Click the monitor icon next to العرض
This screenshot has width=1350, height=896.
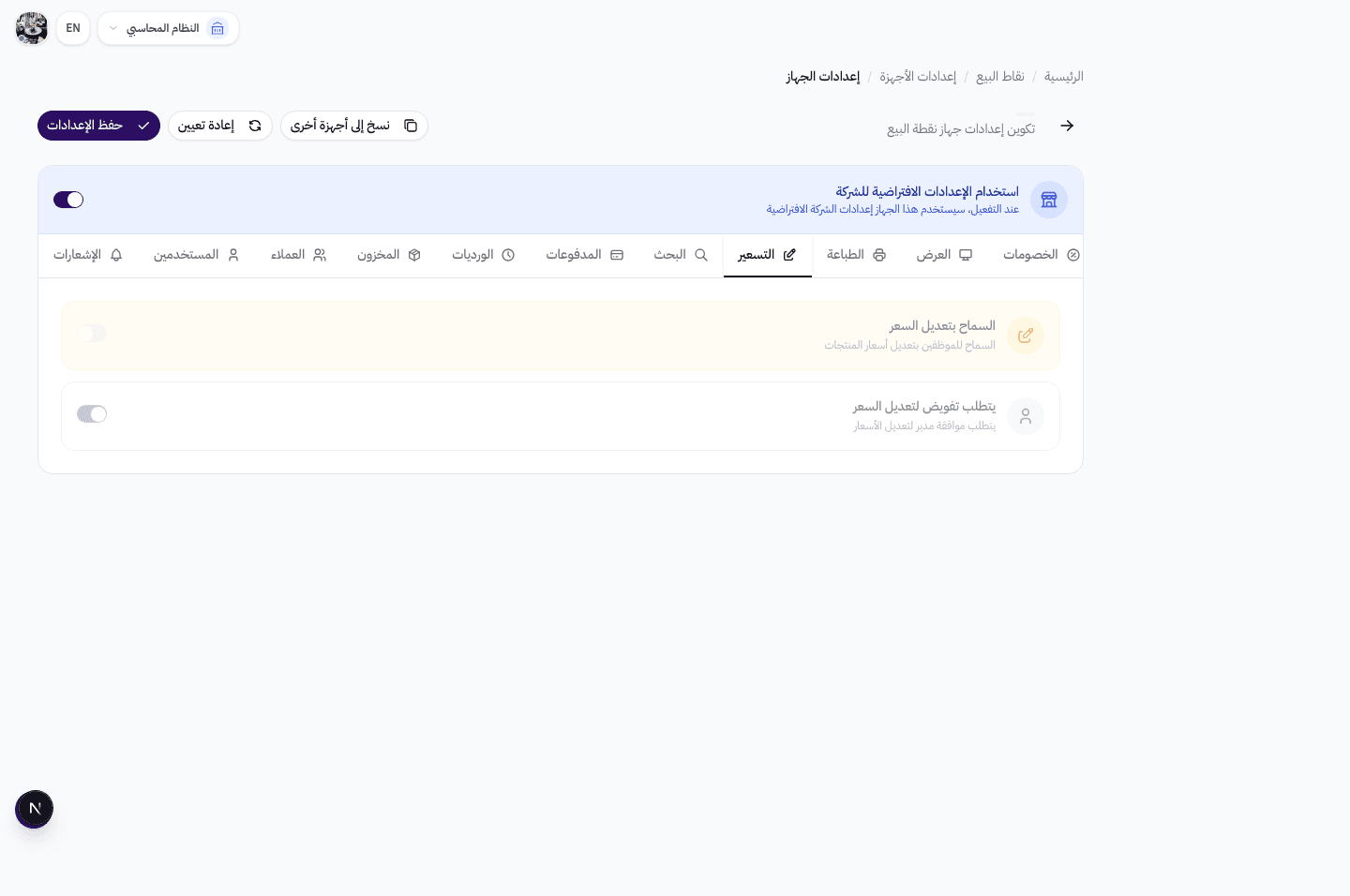[965, 254]
